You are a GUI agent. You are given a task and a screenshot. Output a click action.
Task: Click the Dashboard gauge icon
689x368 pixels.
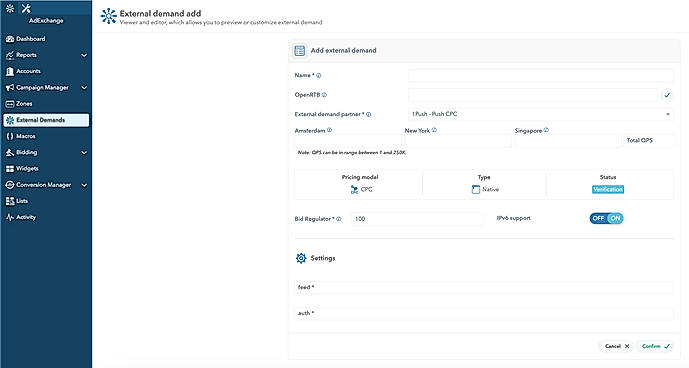(x=10, y=39)
